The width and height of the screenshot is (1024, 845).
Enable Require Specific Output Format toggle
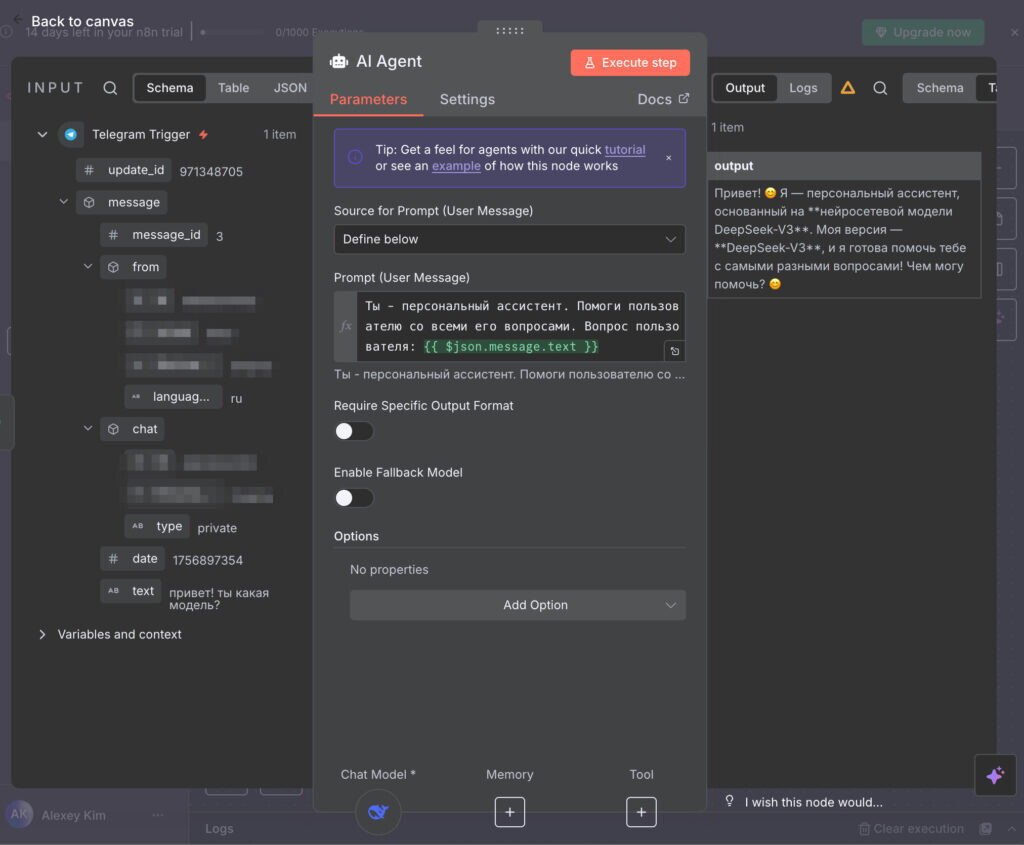[x=354, y=431]
